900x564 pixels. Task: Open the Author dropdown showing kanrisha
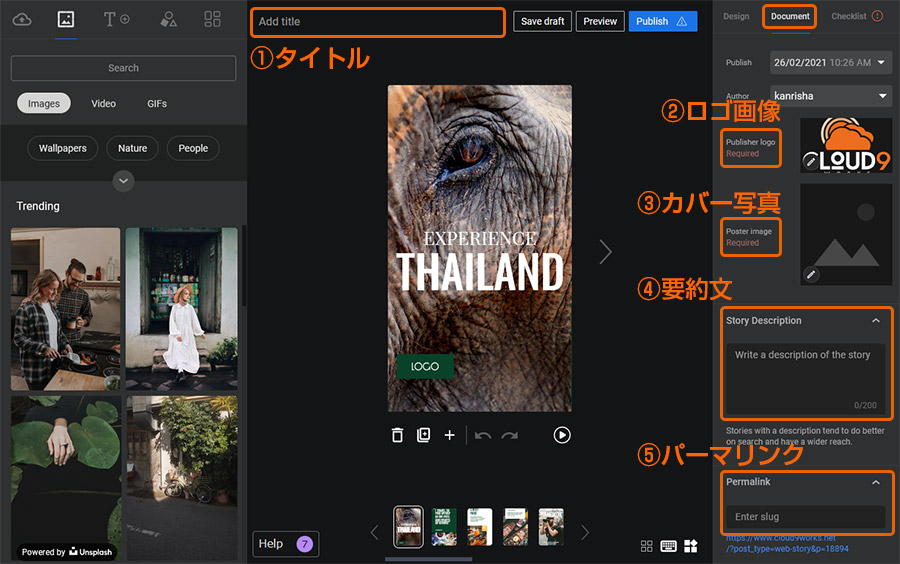point(831,96)
